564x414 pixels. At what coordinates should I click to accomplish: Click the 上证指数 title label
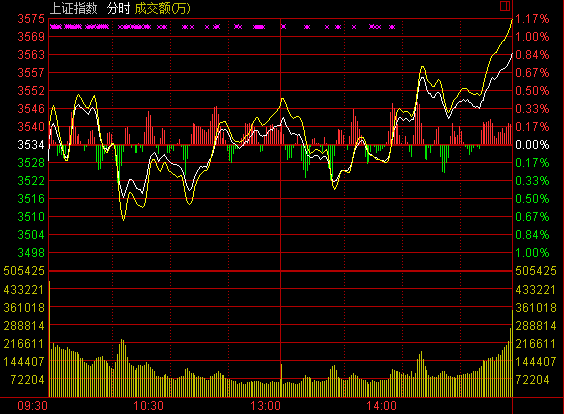tap(73, 8)
